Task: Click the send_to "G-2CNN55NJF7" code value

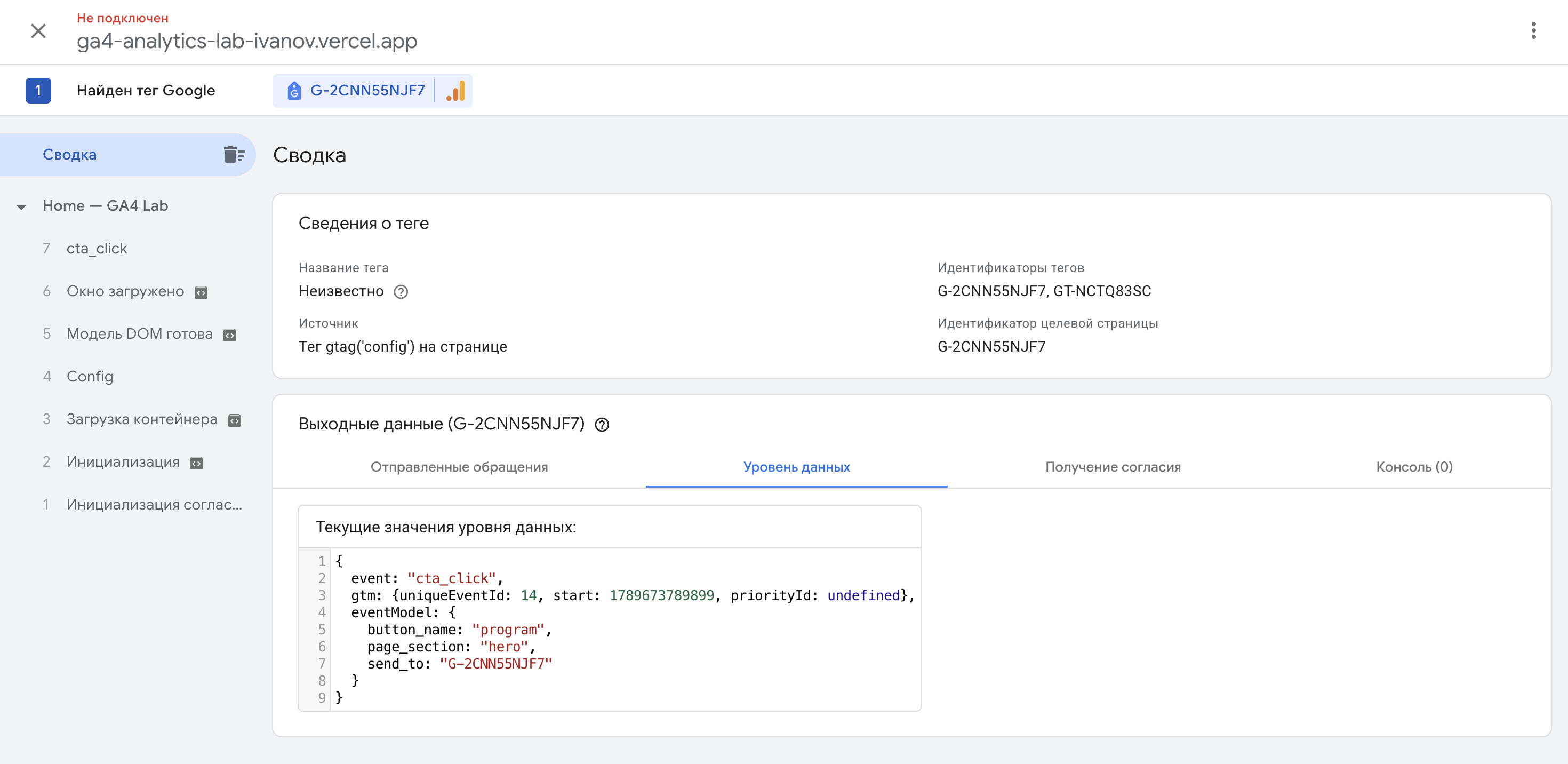Action: tap(495, 664)
